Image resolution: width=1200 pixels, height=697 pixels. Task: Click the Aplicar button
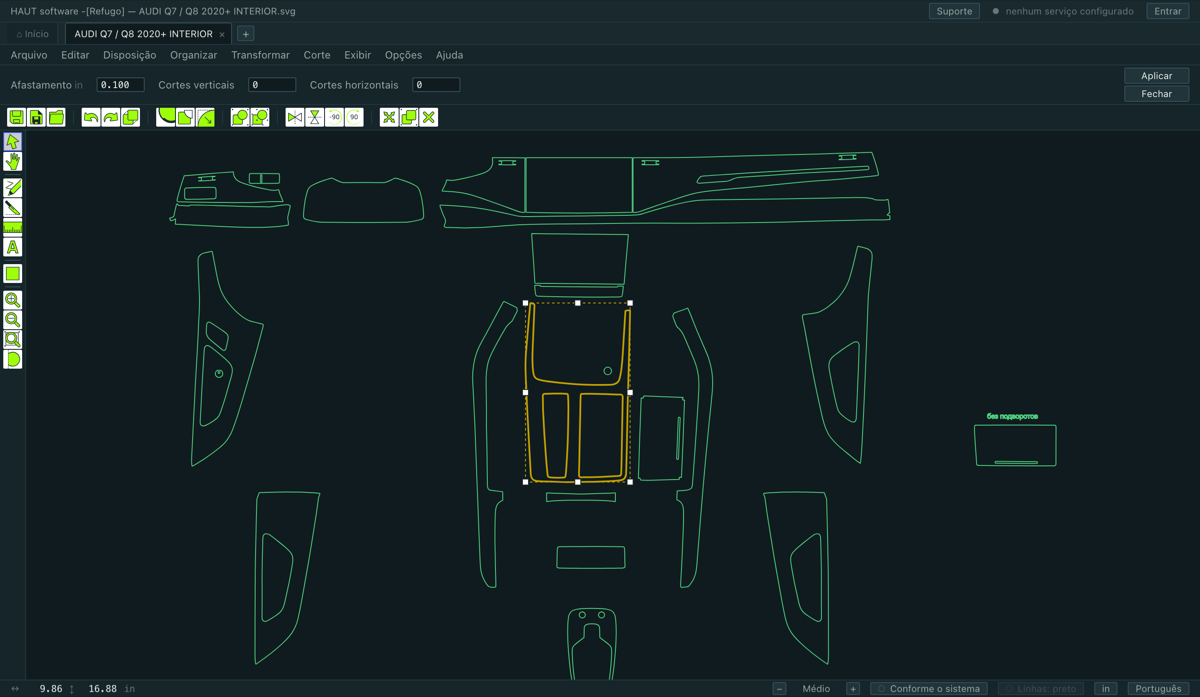coord(1156,76)
